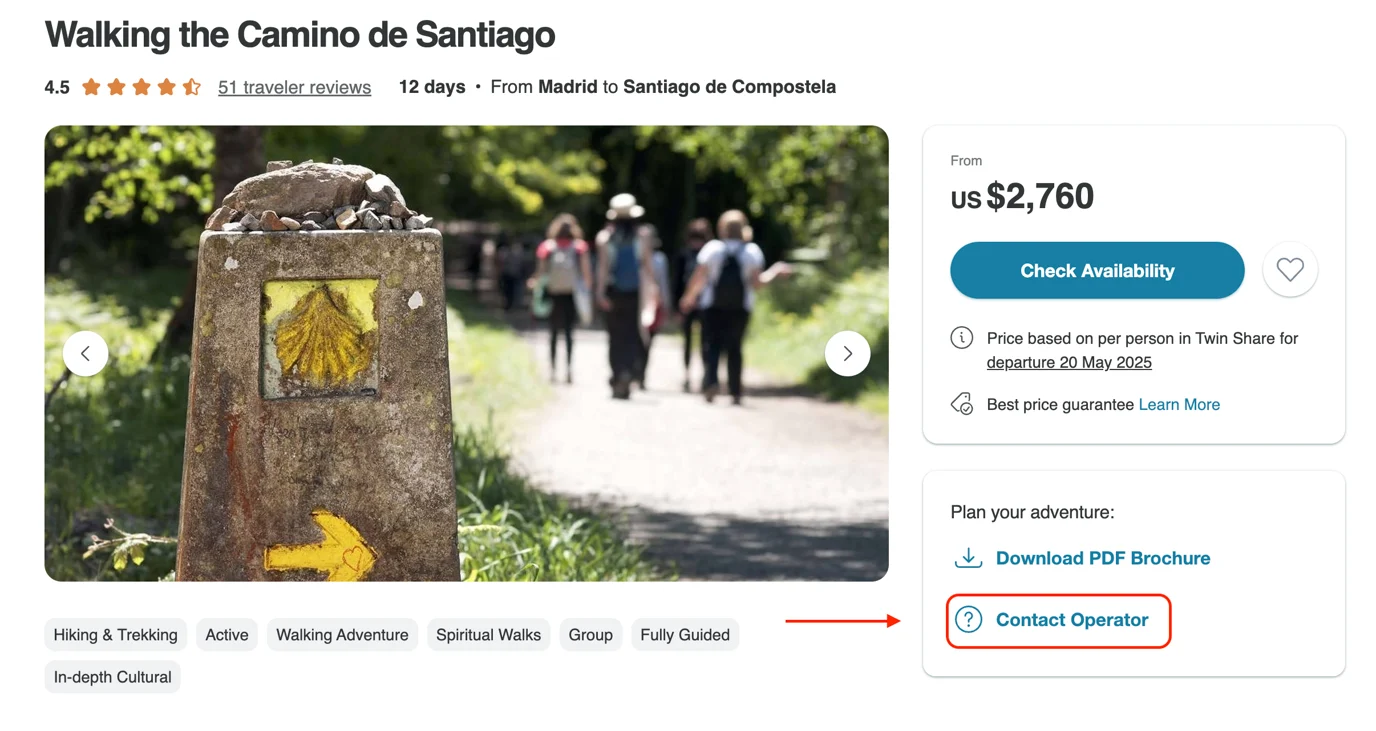Click the question mark Contact Operator icon
Image resolution: width=1376 pixels, height=731 pixels.
click(968, 620)
